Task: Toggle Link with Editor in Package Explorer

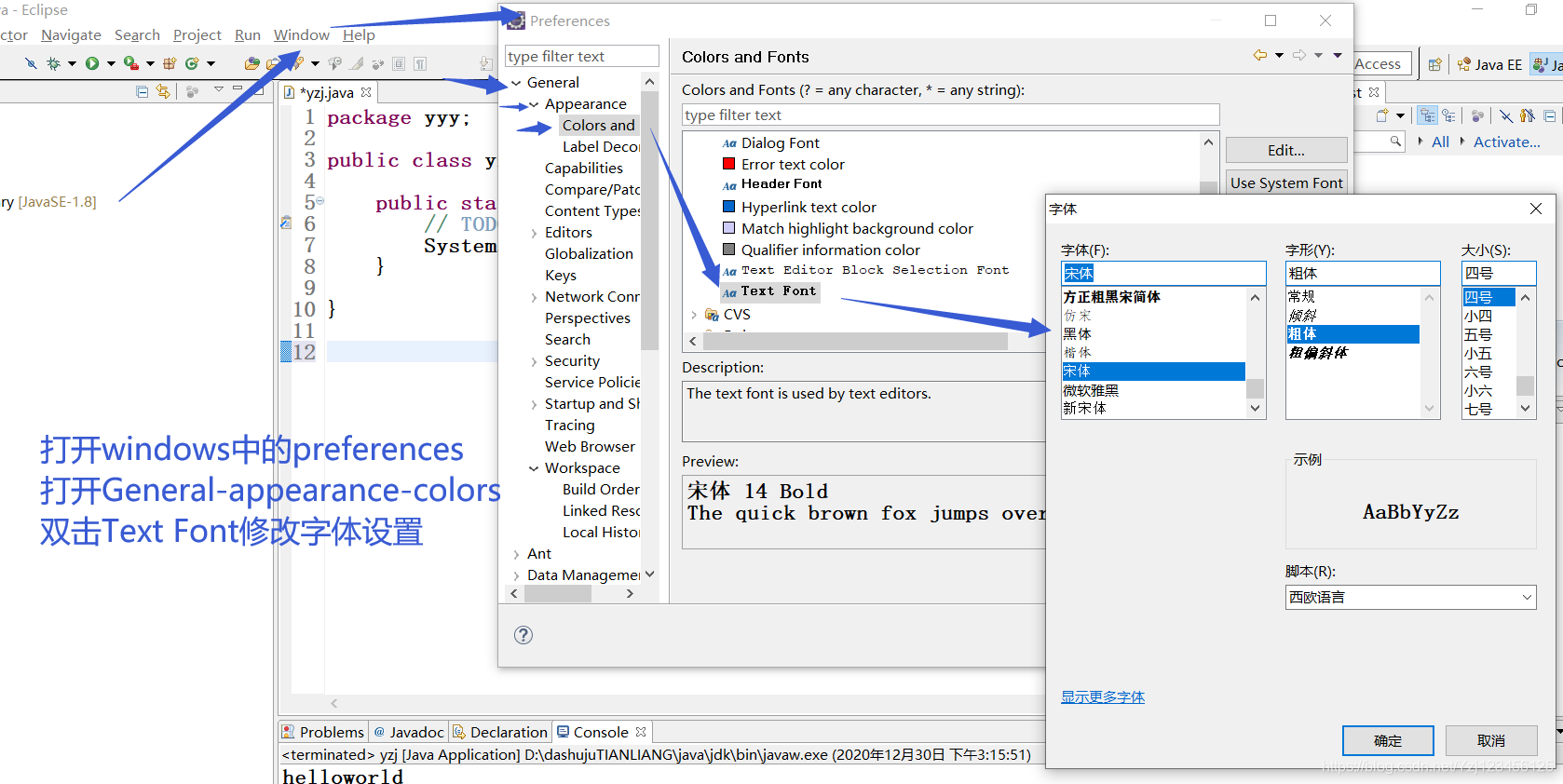Action: point(163,91)
